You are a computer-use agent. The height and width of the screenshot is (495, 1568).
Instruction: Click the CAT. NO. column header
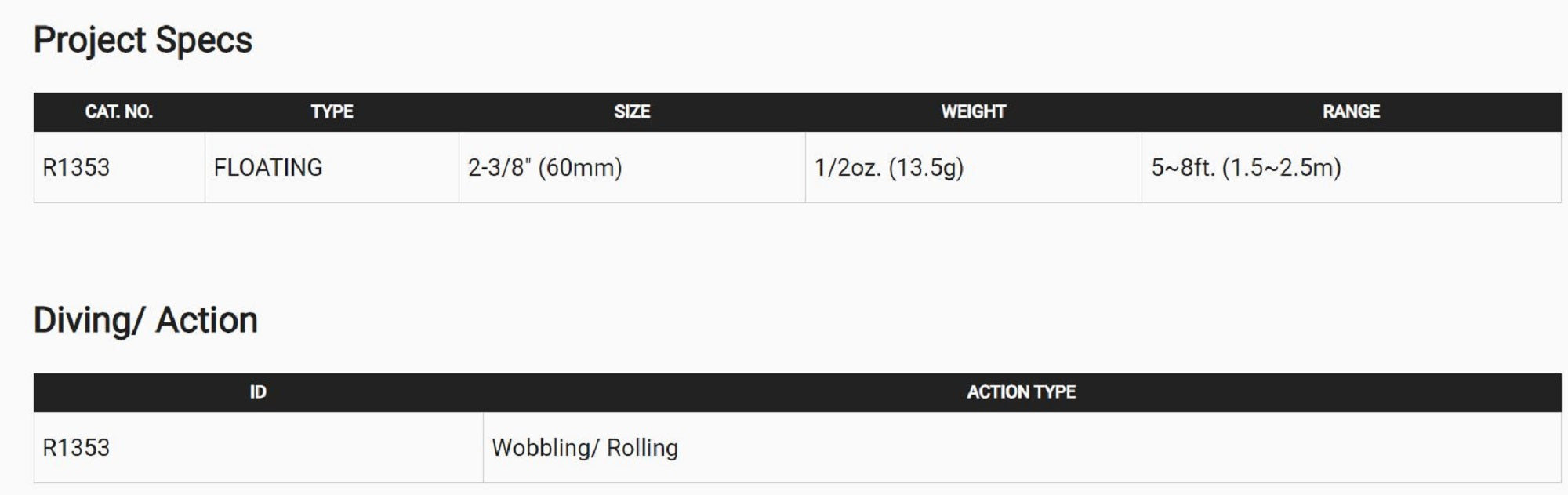118,112
